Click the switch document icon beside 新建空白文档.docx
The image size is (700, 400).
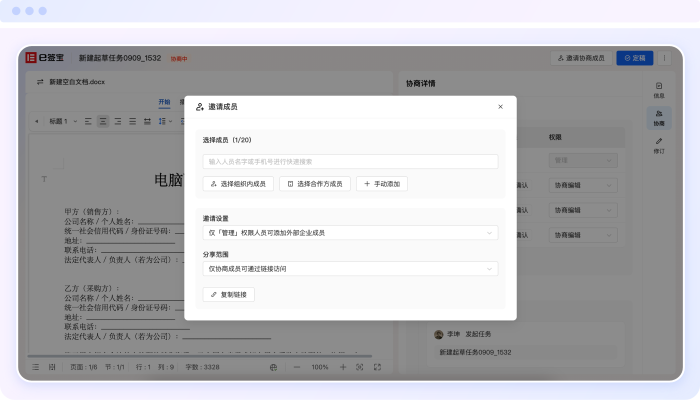tap(39, 82)
